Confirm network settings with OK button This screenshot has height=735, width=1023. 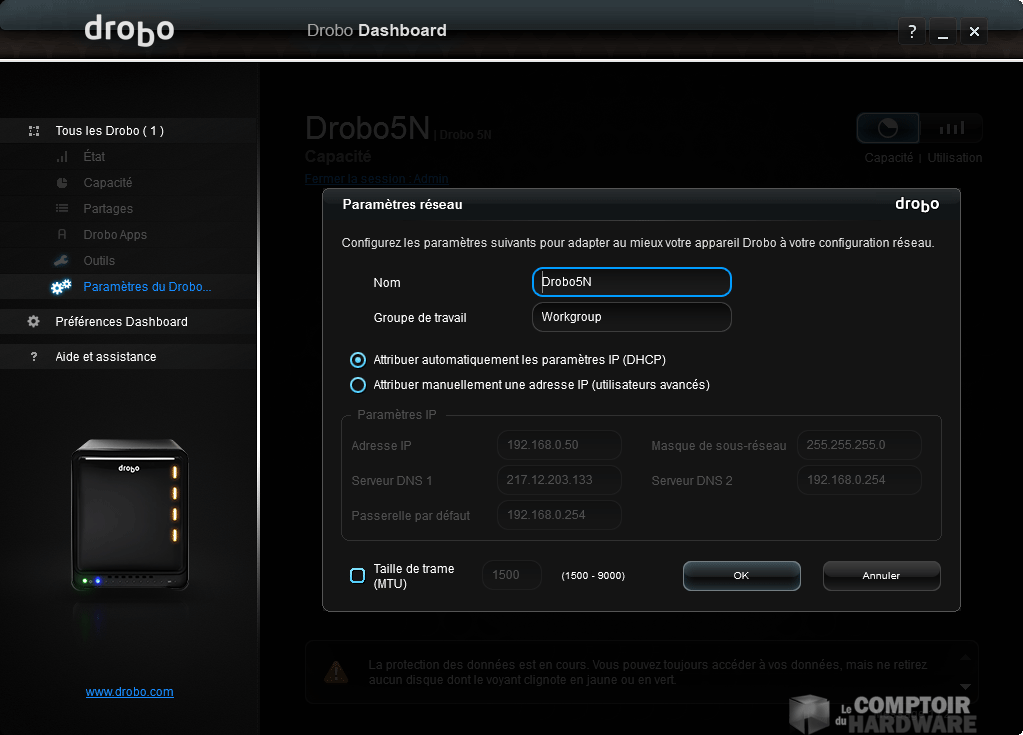(741, 576)
